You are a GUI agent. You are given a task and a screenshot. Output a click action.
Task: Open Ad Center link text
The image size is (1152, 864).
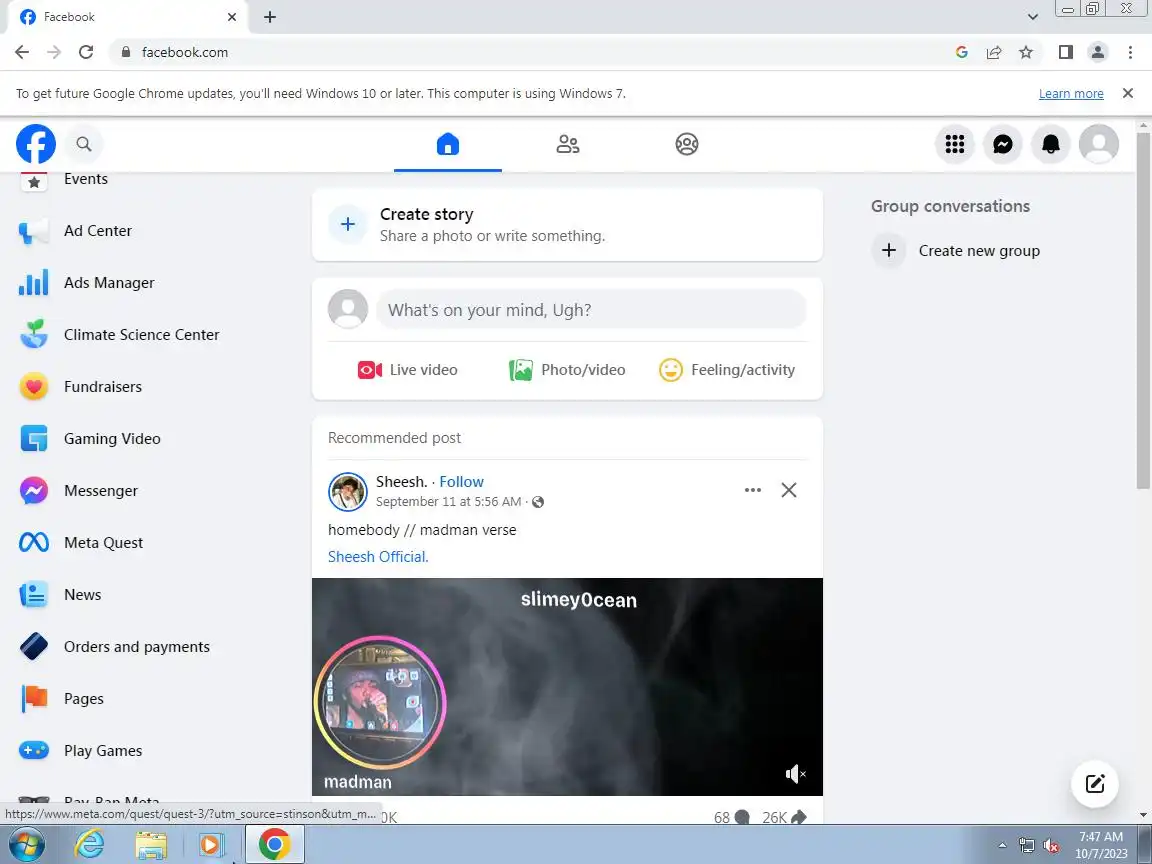pyautogui.click(x=98, y=231)
